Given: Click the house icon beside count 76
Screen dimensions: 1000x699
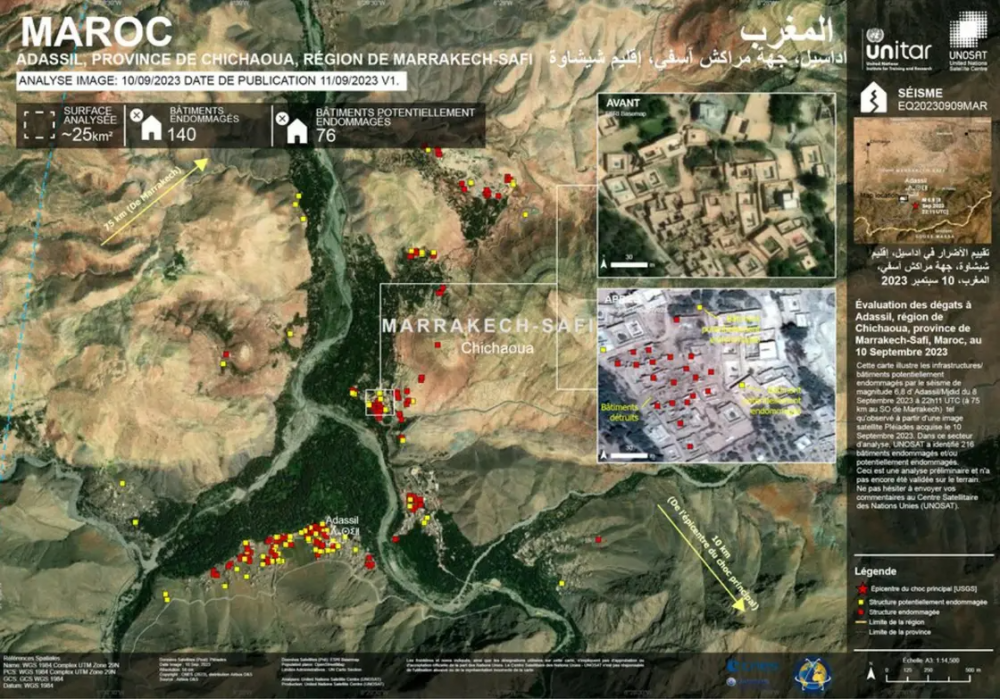Looking at the screenshot, I should coord(297,130).
